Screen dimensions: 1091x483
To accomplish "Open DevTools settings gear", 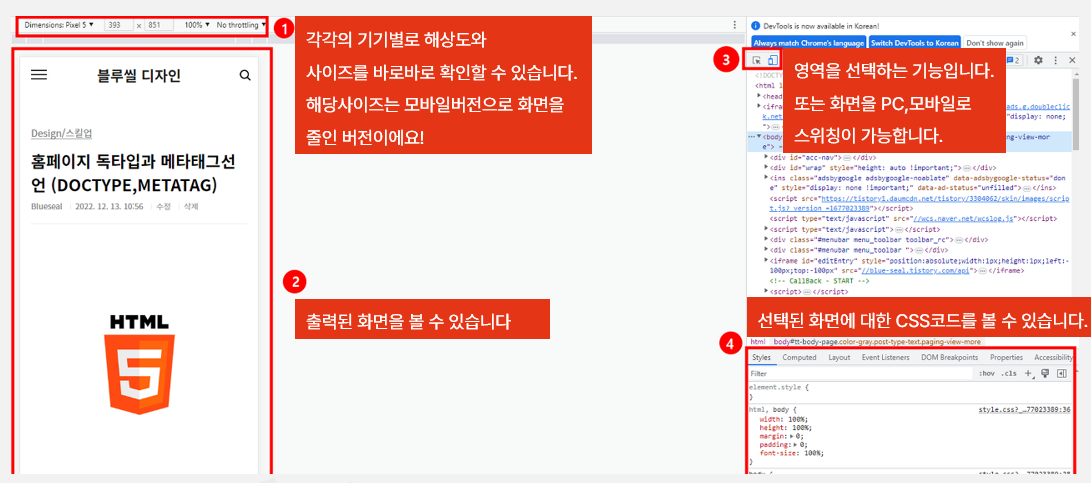I will point(1038,61).
